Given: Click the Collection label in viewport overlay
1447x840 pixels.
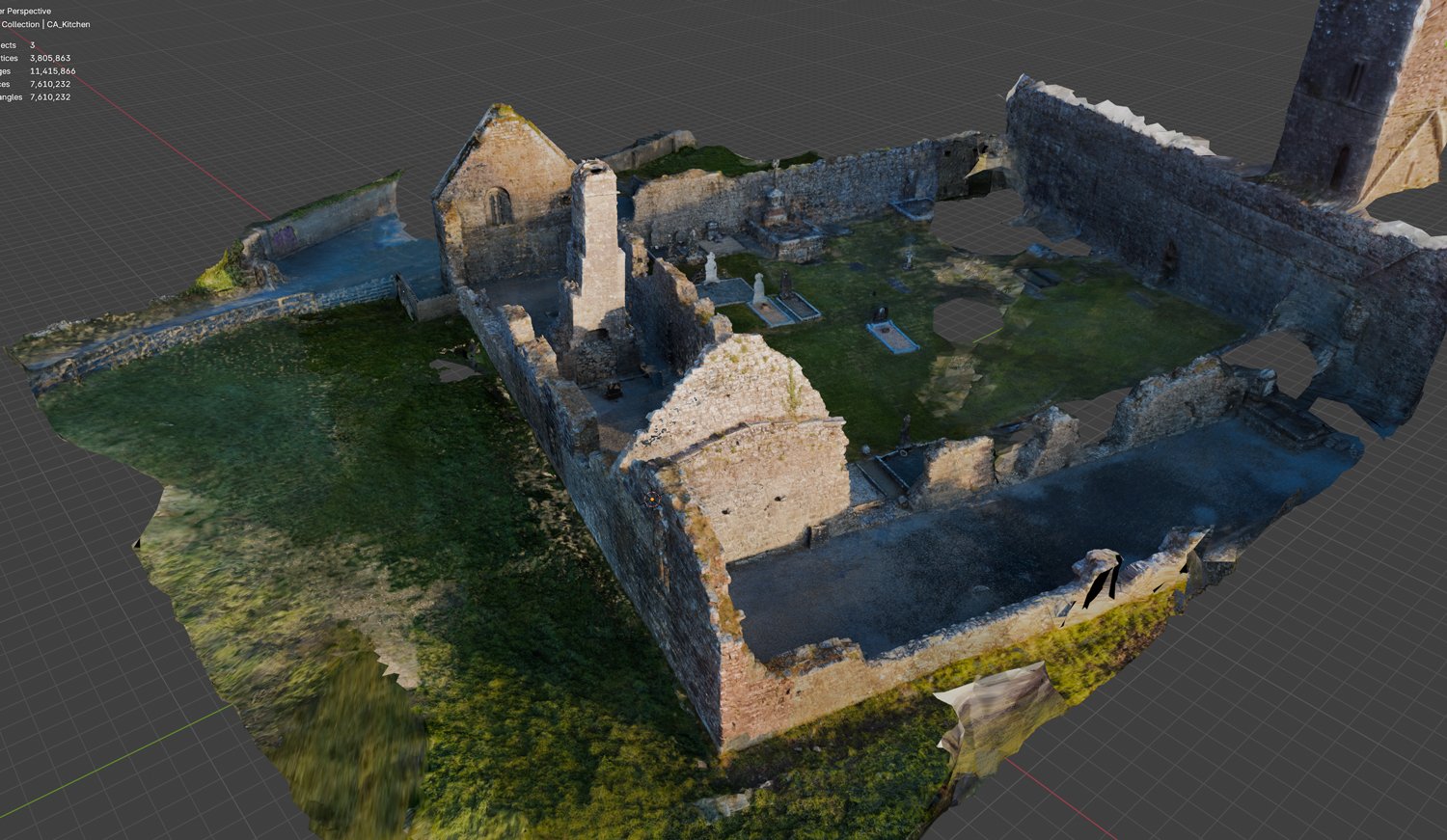Looking at the screenshot, I should [x=20, y=24].
